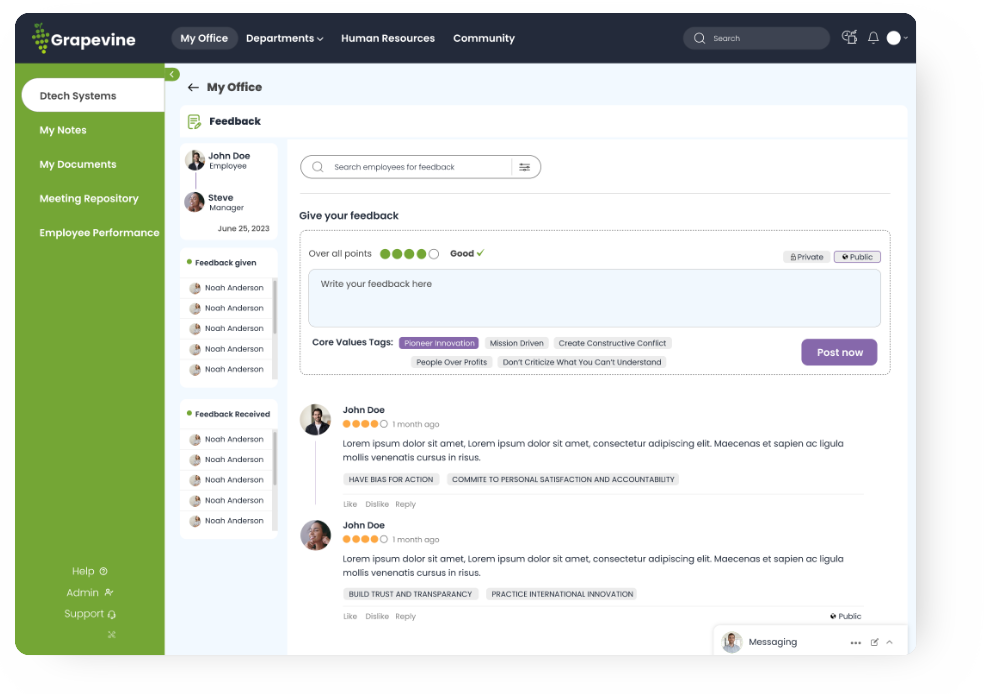Reply to the first John Doe feedback
The height and width of the screenshot is (694, 996).
pyautogui.click(x=405, y=505)
